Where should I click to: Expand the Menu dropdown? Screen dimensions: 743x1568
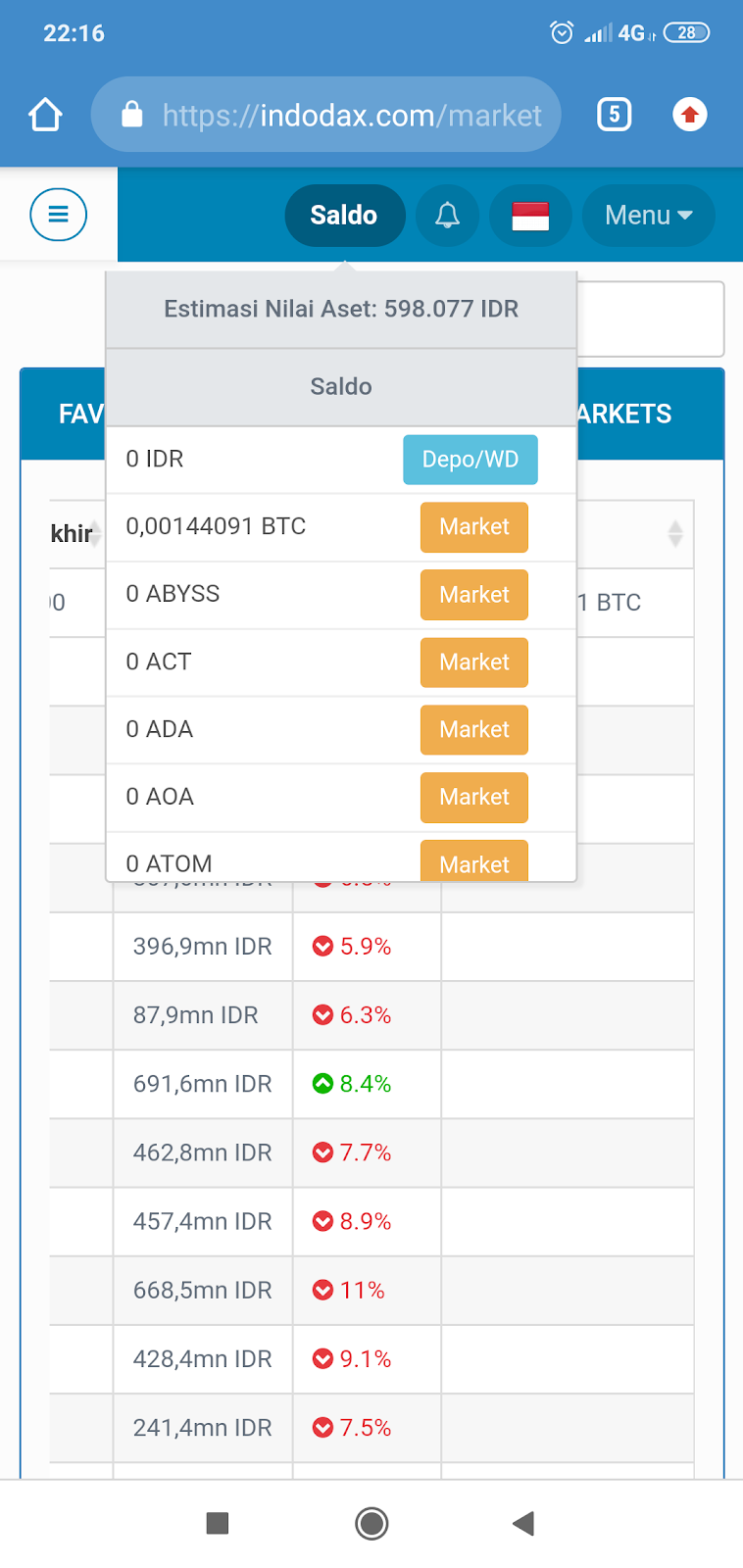coord(648,216)
